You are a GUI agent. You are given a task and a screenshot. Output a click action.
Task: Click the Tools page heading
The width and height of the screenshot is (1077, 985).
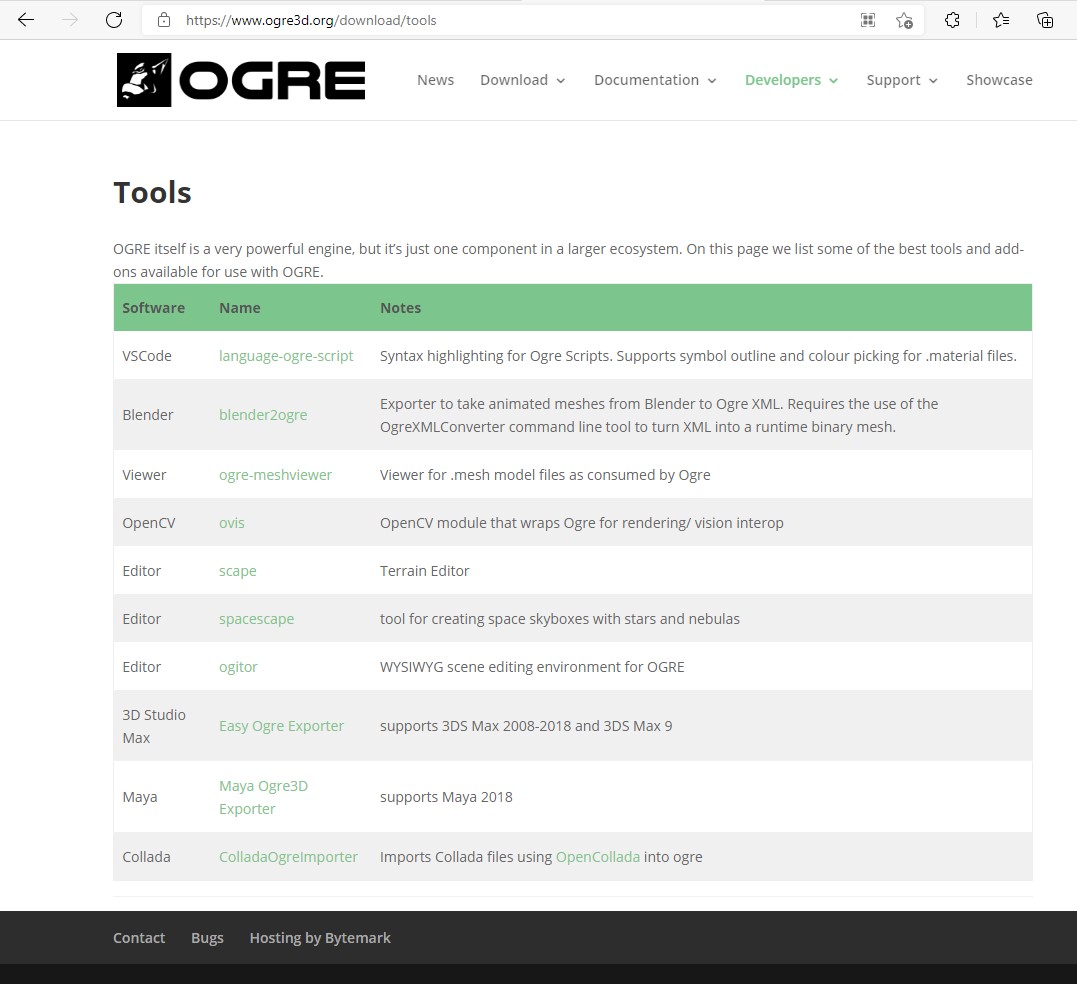[152, 192]
